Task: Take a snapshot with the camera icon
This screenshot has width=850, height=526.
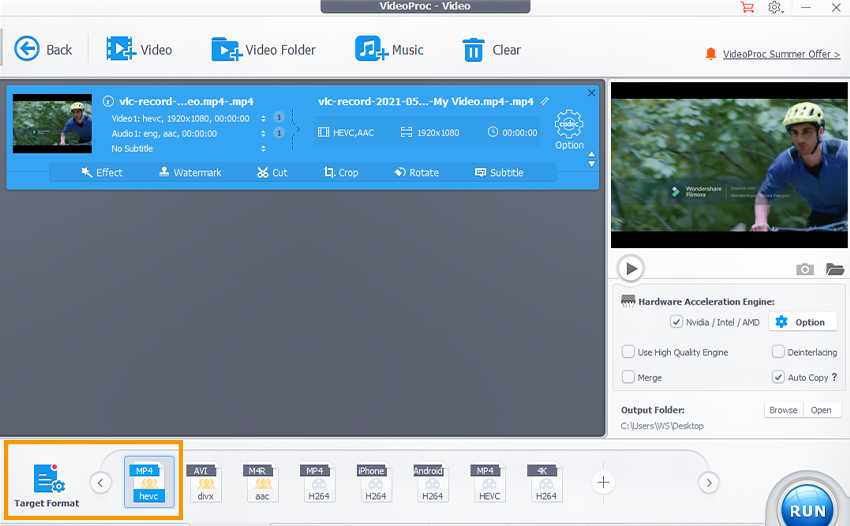Action: pos(804,269)
